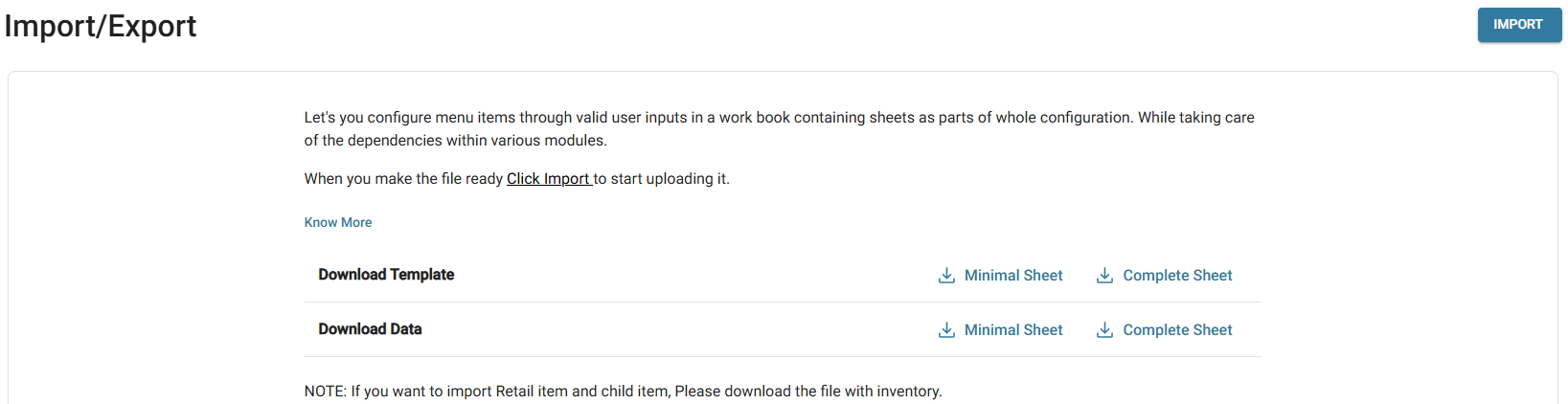Click download icon beside Download Template Minimal Sheet
Screen dimensions: 1568x404
(x=946, y=276)
